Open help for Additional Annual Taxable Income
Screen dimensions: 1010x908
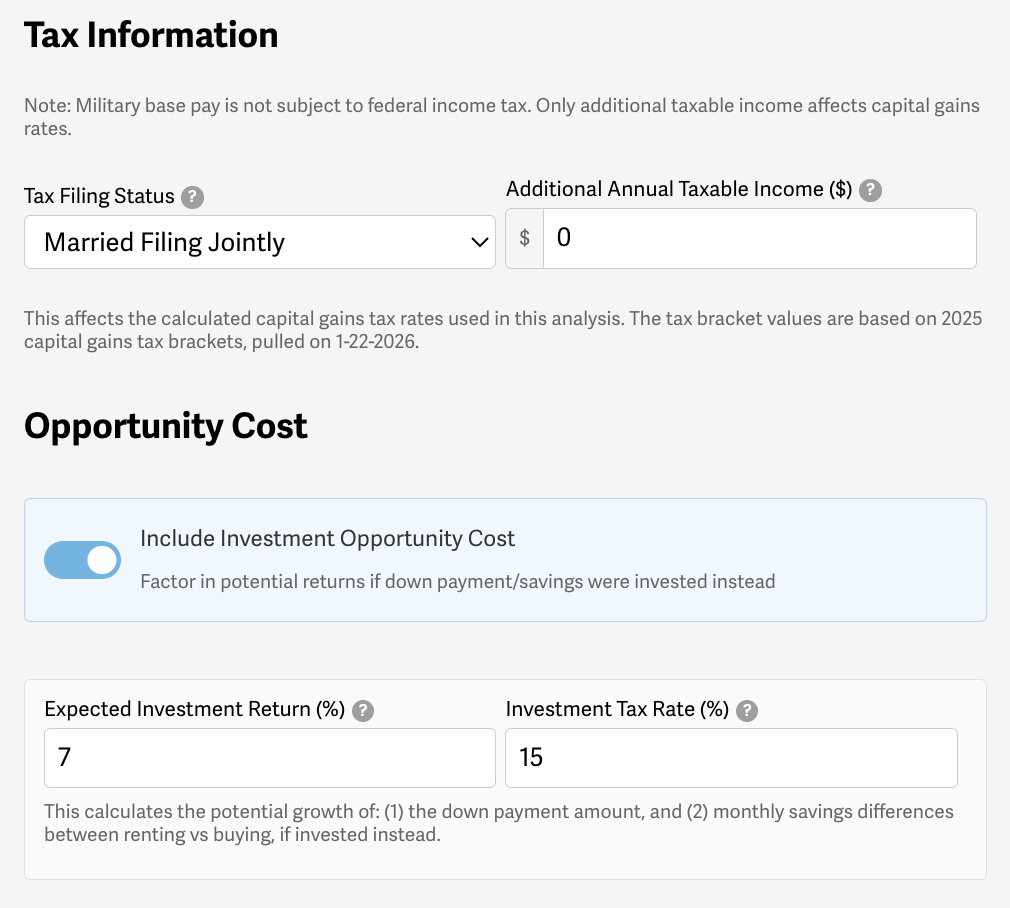pos(871,190)
